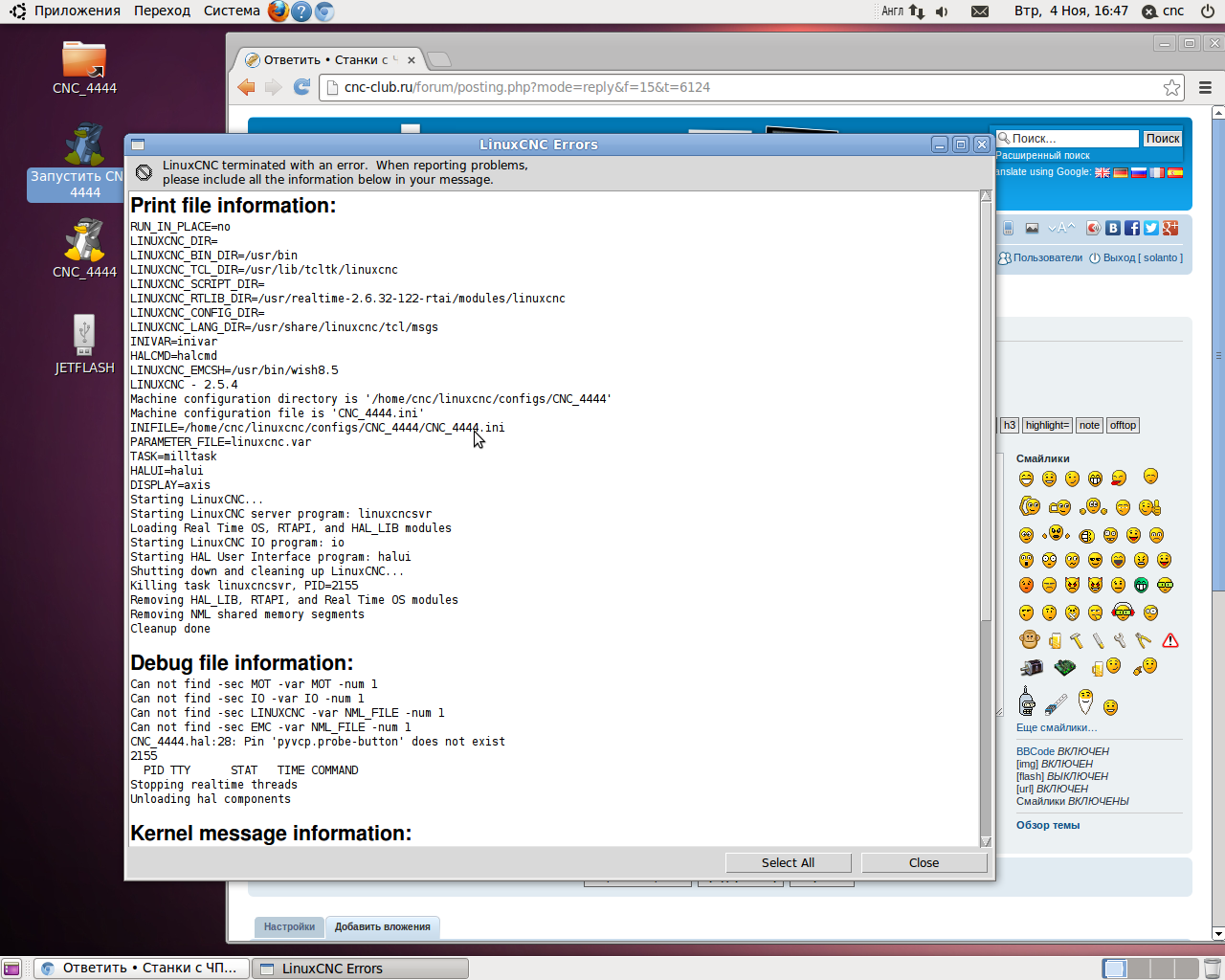
Task: Insert the note BBCode tag
Action: click(x=1089, y=425)
